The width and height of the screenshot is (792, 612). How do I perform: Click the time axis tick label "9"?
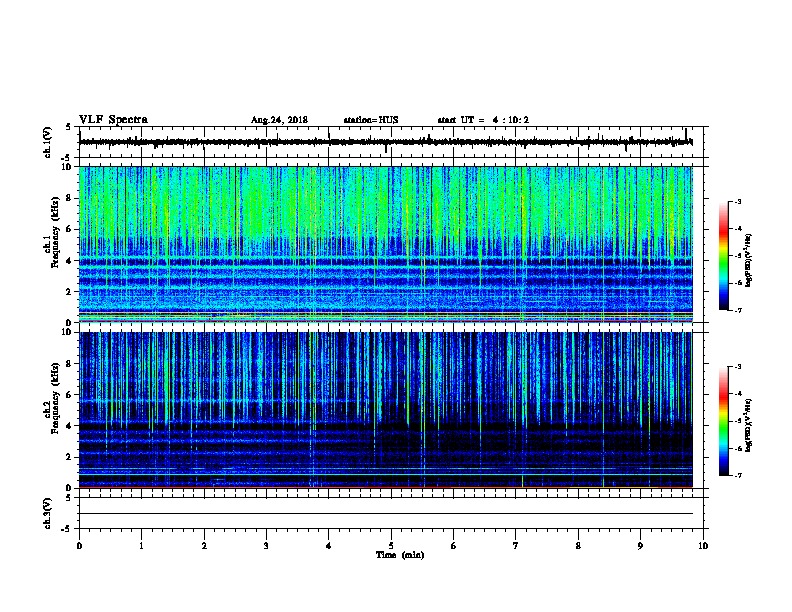(x=640, y=546)
